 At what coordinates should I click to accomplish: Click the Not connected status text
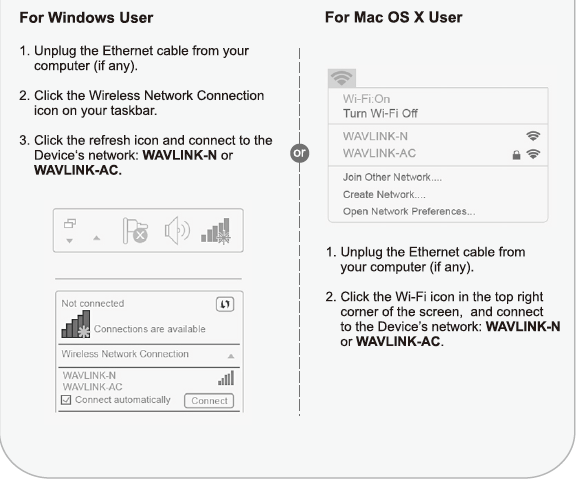pyautogui.click(x=93, y=303)
